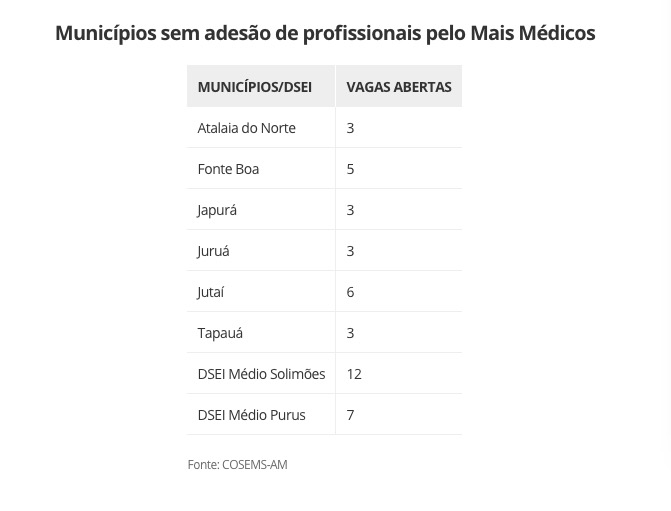The height and width of the screenshot is (511, 671).
Task: Select the DSEI Médio Solimões cell
Action: point(261,374)
